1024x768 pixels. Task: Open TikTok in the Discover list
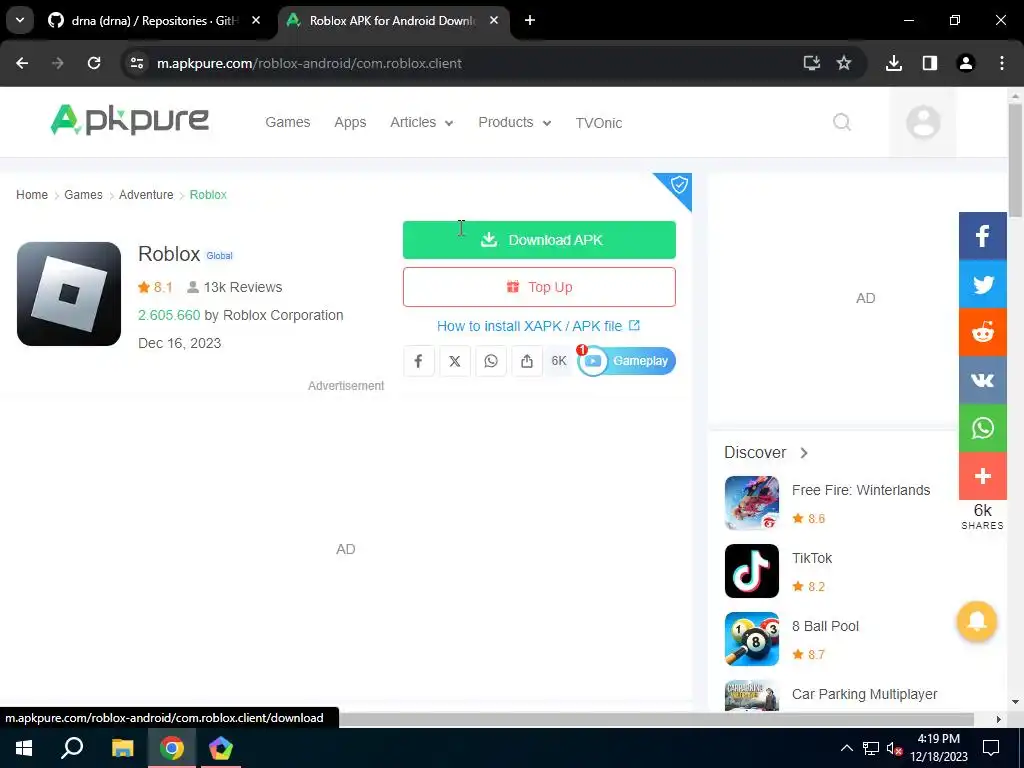tap(812, 558)
